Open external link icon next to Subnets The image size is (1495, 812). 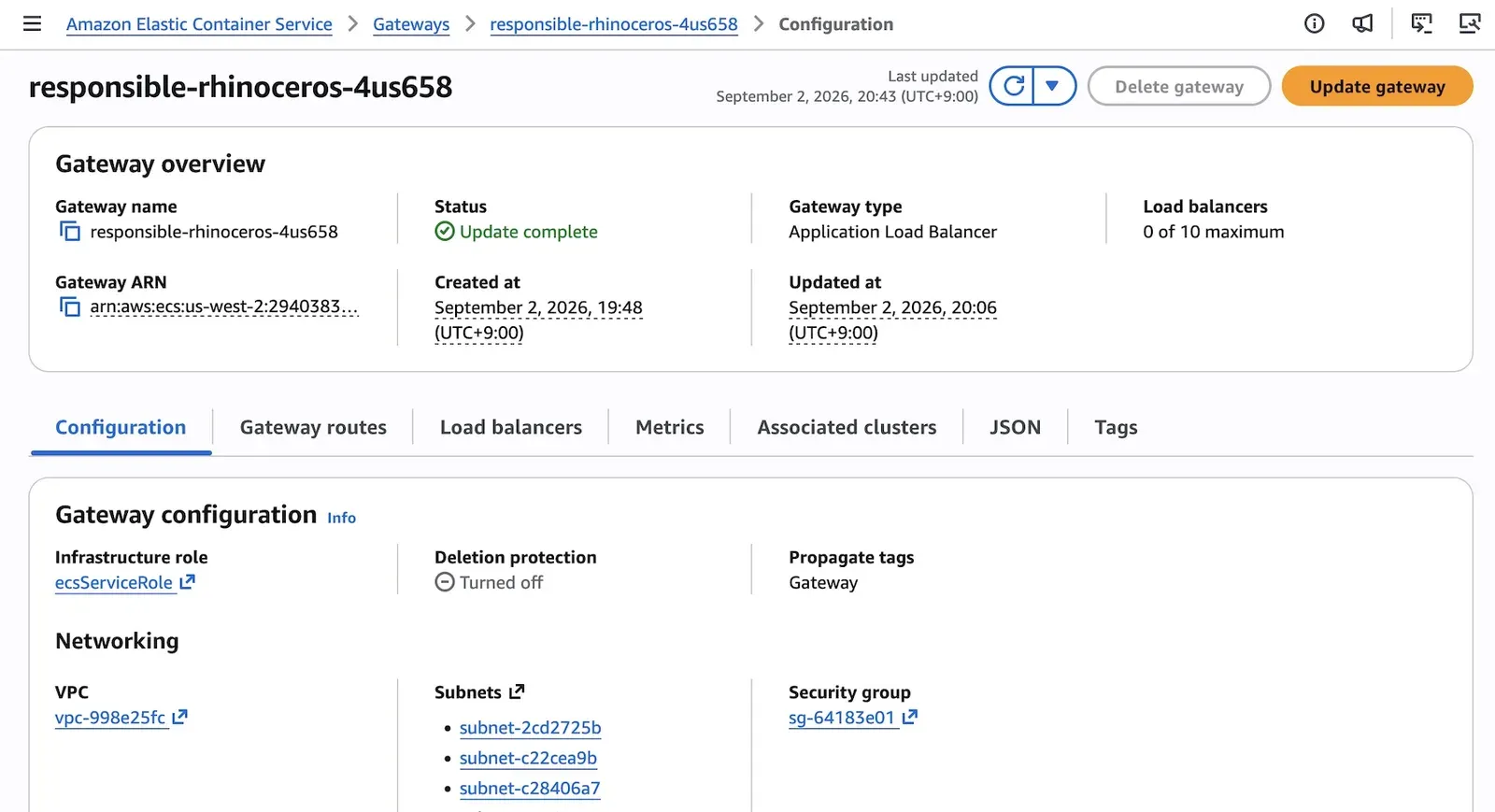[x=517, y=691]
